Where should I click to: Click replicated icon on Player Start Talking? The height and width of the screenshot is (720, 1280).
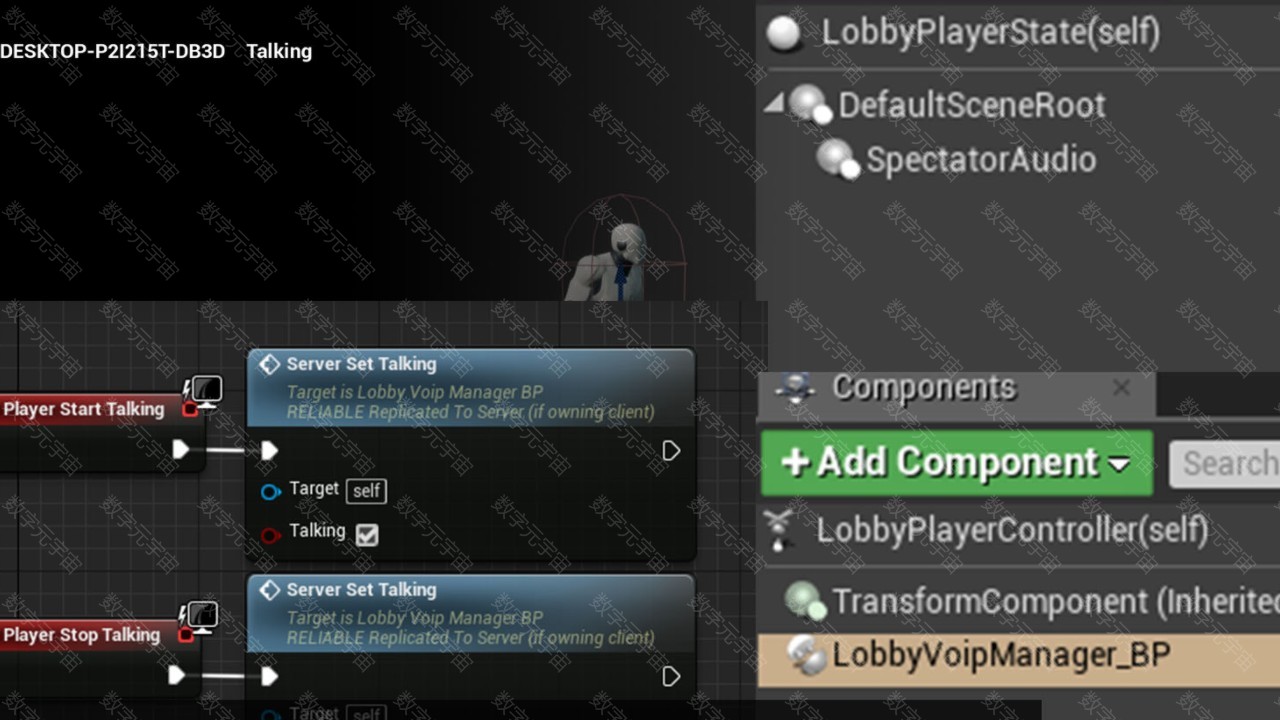[203, 392]
